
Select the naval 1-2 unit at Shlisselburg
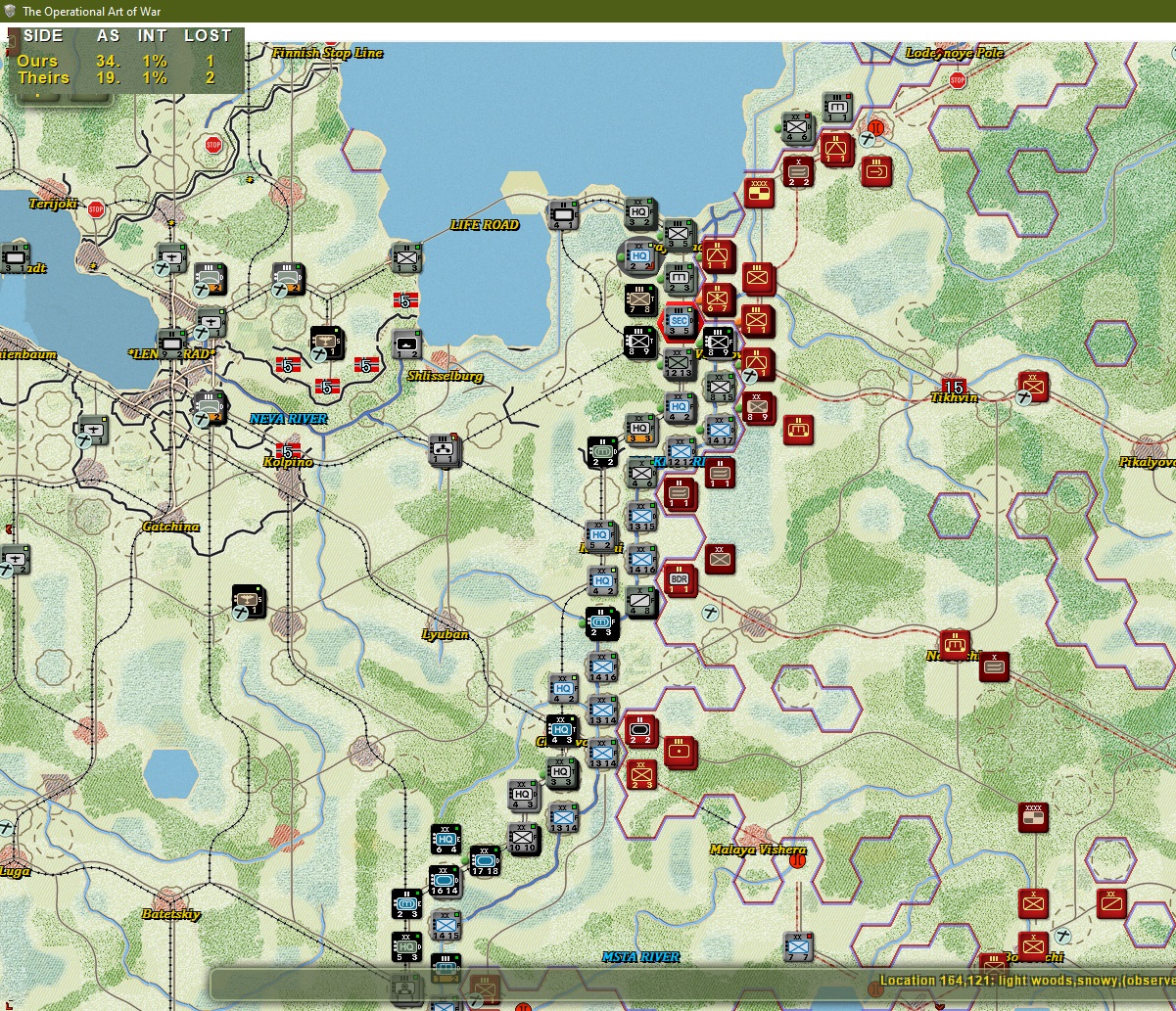pos(406,345)
